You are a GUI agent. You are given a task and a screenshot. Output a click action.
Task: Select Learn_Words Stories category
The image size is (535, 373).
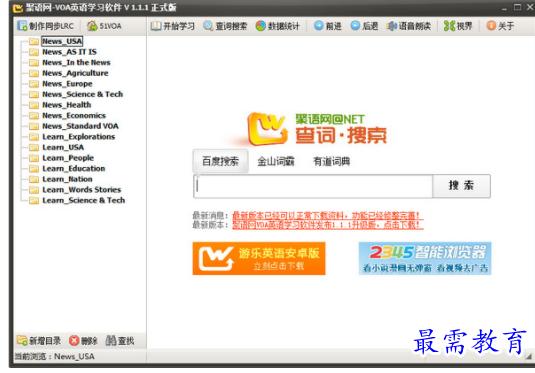click(x=82, y=189)
